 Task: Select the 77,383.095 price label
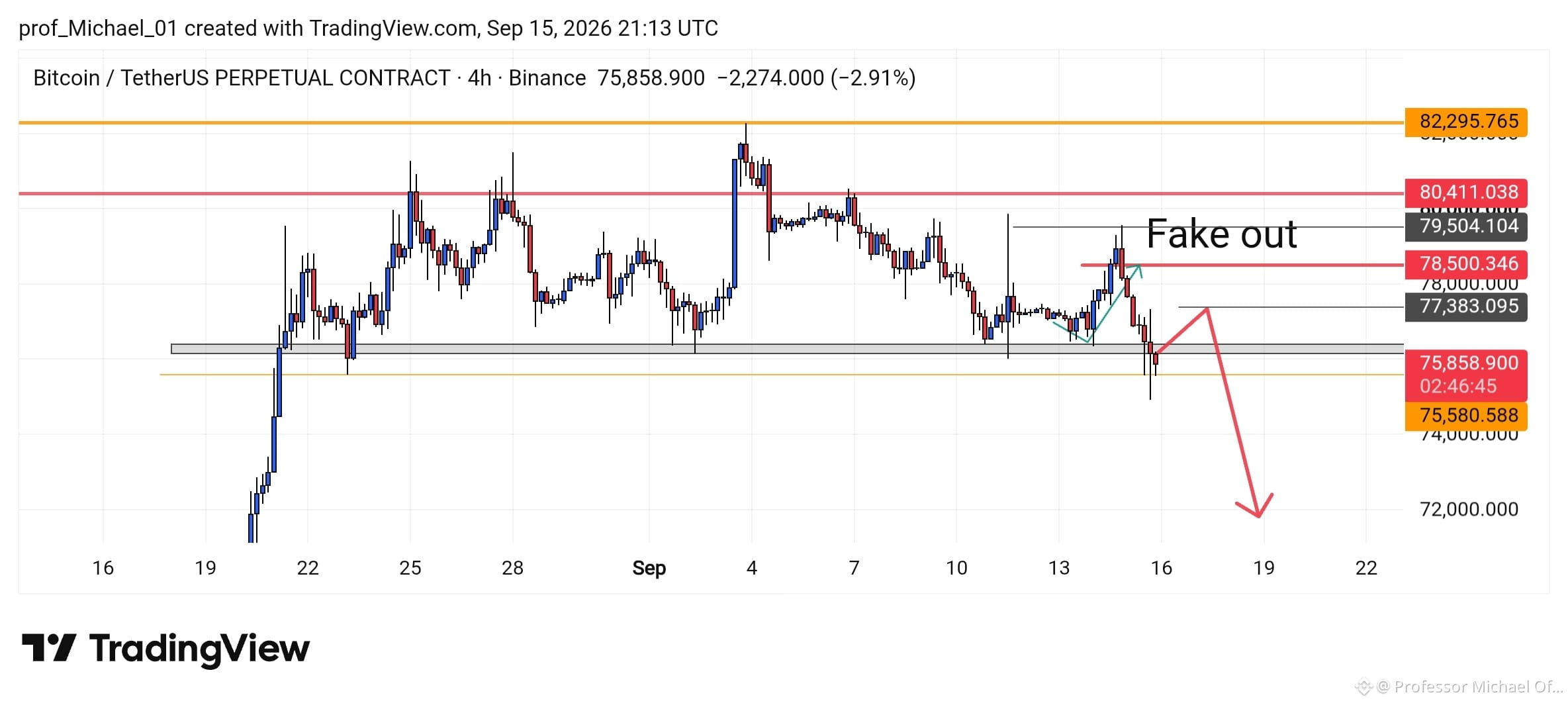tap(1466, 306)
